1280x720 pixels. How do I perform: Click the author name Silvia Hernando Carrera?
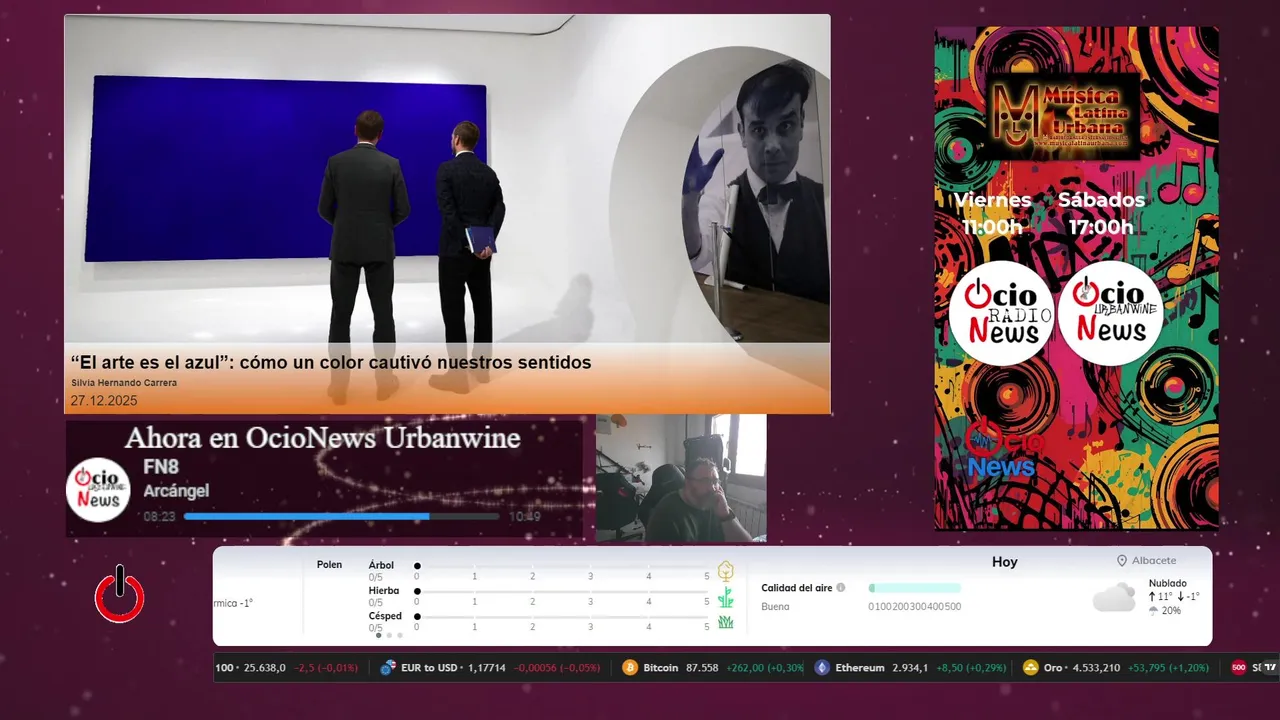pyautogui.click(x=124, y=383)
